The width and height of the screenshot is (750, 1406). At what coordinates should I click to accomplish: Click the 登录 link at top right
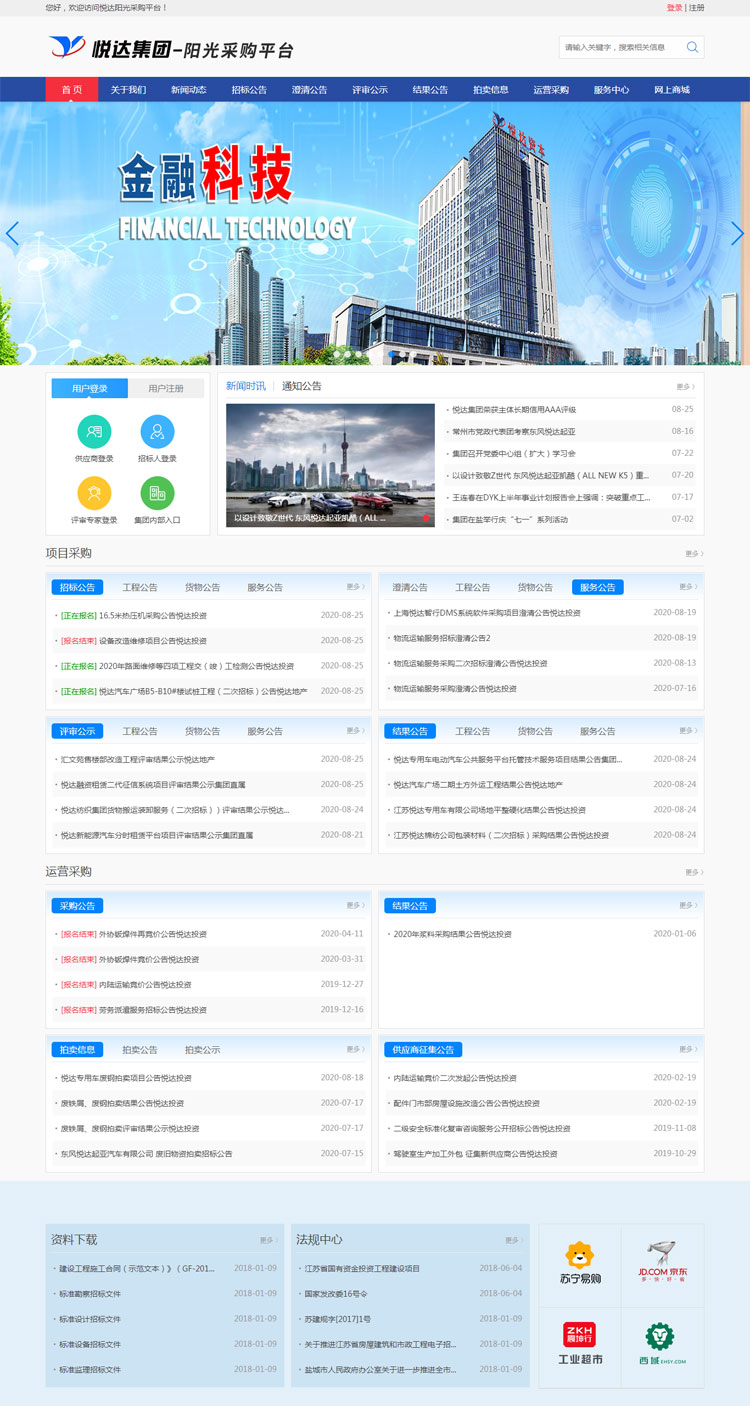coord(674,8)
